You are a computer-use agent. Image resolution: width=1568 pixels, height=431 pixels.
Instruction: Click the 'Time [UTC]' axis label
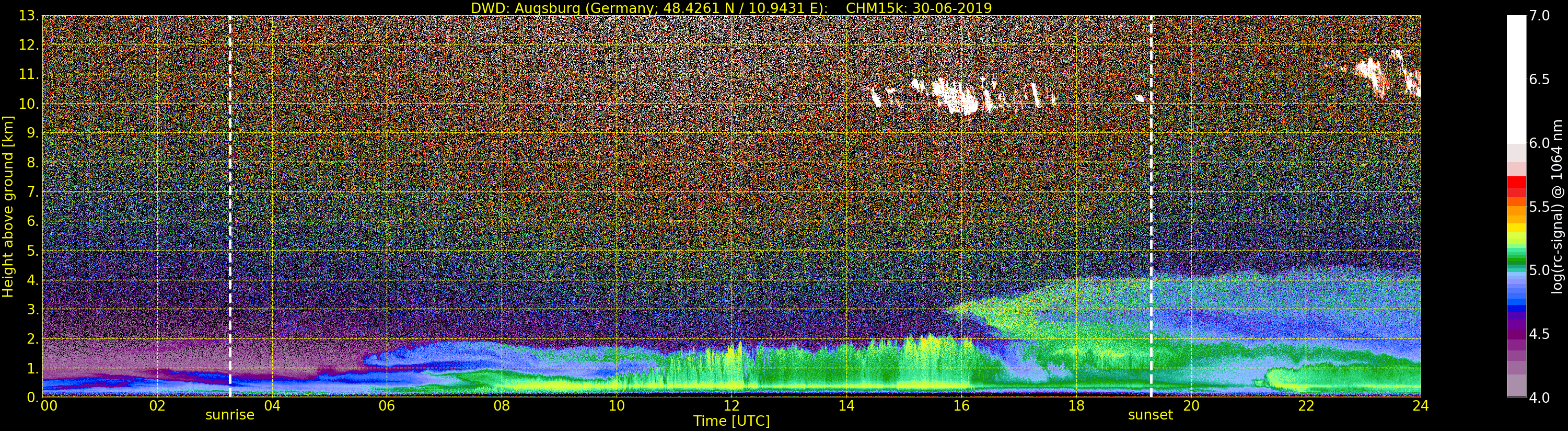coord(731,421)
